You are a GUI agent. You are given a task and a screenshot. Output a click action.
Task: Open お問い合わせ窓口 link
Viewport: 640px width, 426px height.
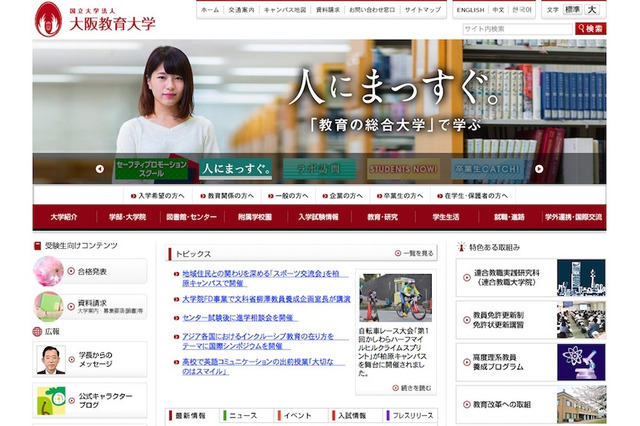tap(372, 10)
